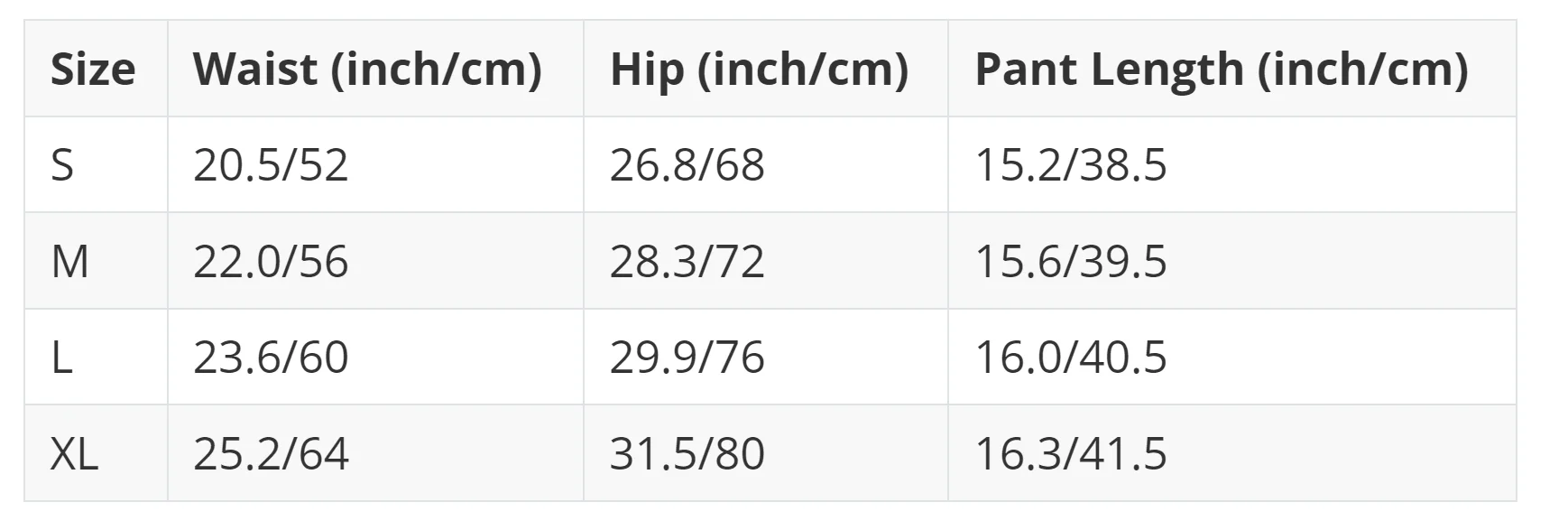Click the Hip (inch/cm) column header
Viewport: 1568px width, 530px height.
tap(759, 70)
